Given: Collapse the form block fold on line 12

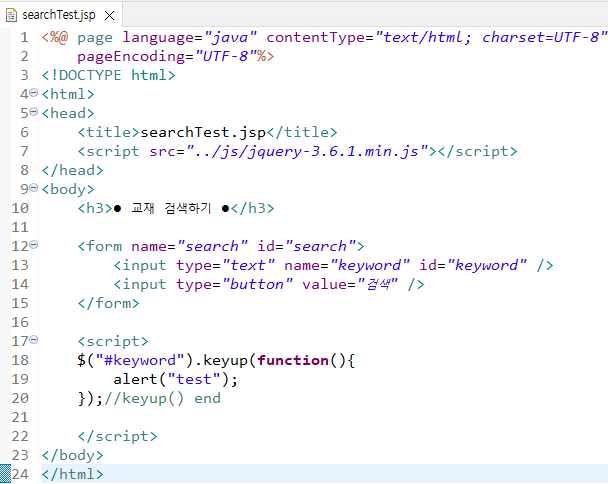Looking at the screenshot, I should pos(34,245).
